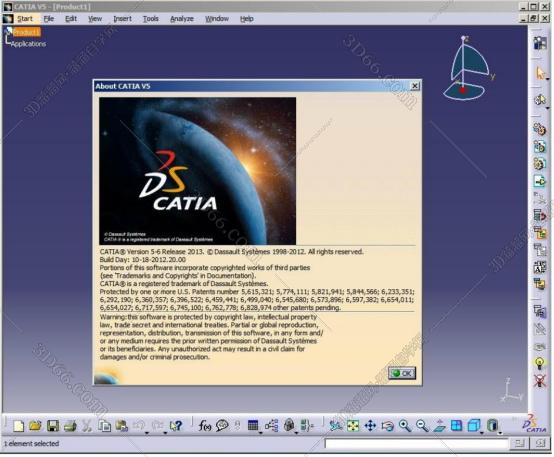Expand the Design Table dropdown arrow
Image resolution: width=554 pixels, height=457 pixels.
(260, 433)
